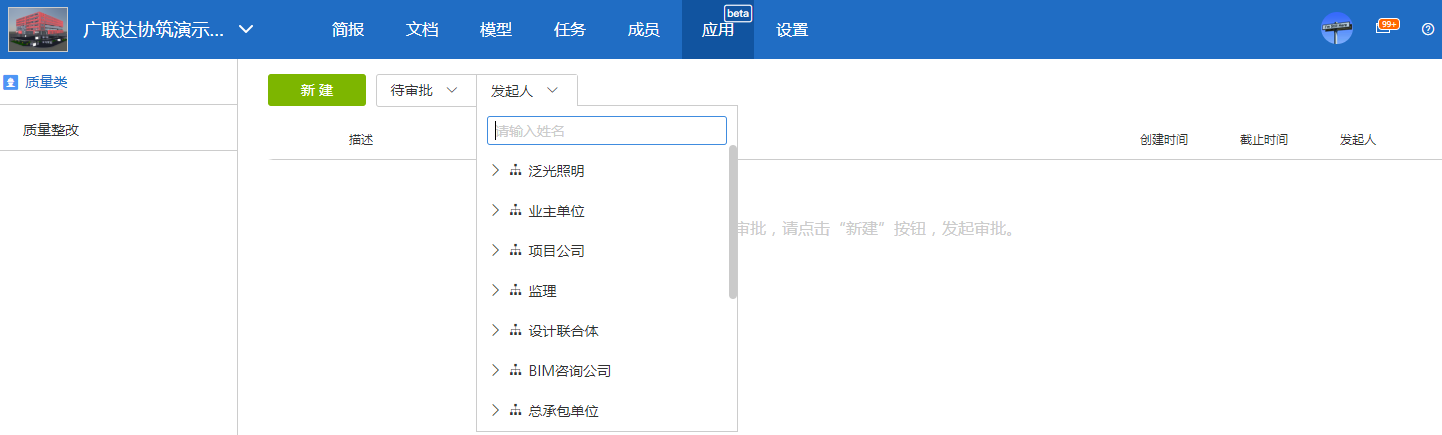Click the project thumbnail image at top-left
Image resolution: width=1442 pixels, height=435 pixels.
coord(38,29)
